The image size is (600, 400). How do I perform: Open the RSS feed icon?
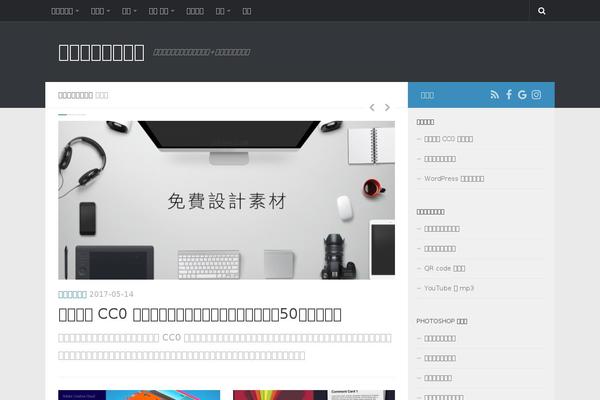(x=494, y=95)
